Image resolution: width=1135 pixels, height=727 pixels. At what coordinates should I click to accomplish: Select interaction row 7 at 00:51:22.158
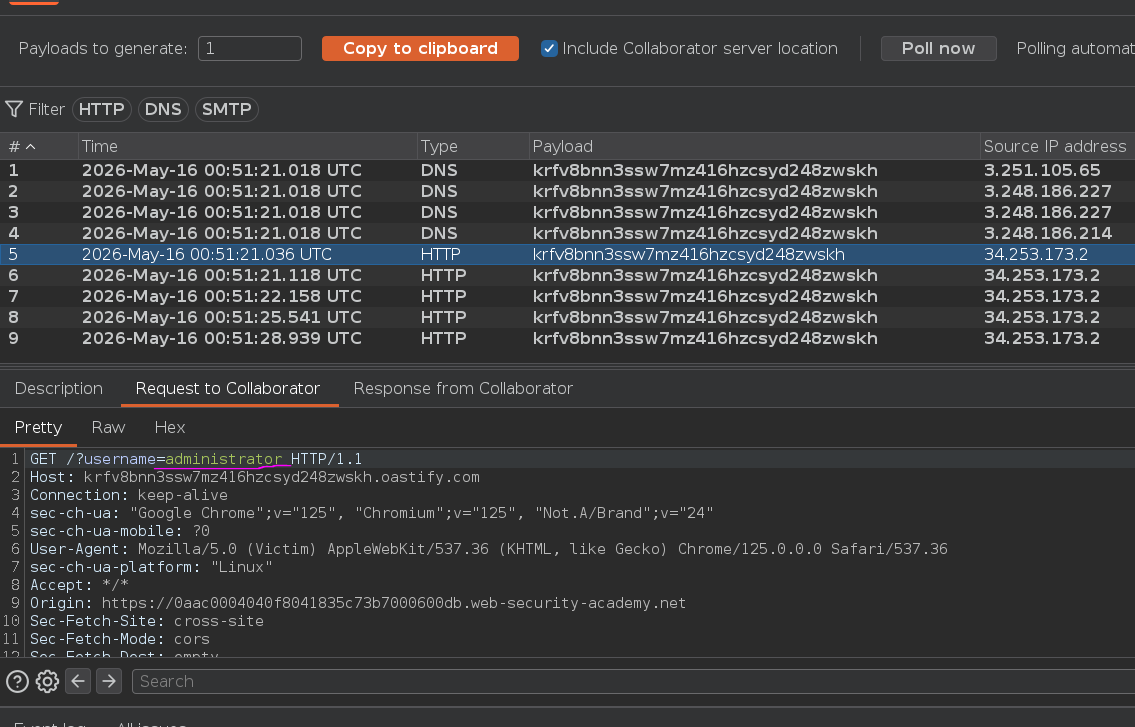tap(568, 296)
